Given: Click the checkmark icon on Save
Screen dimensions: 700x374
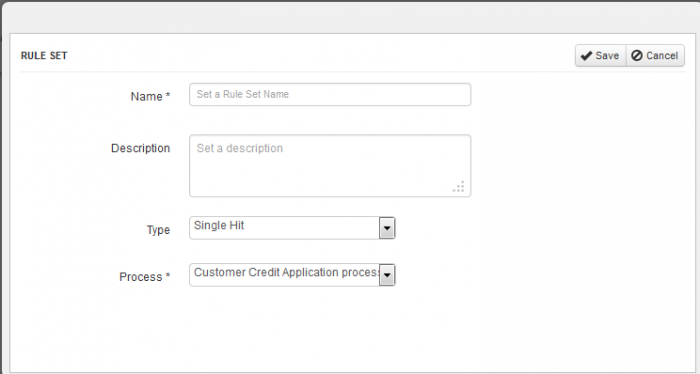Looking at the screenshot, I should click(x=586, y=56).
